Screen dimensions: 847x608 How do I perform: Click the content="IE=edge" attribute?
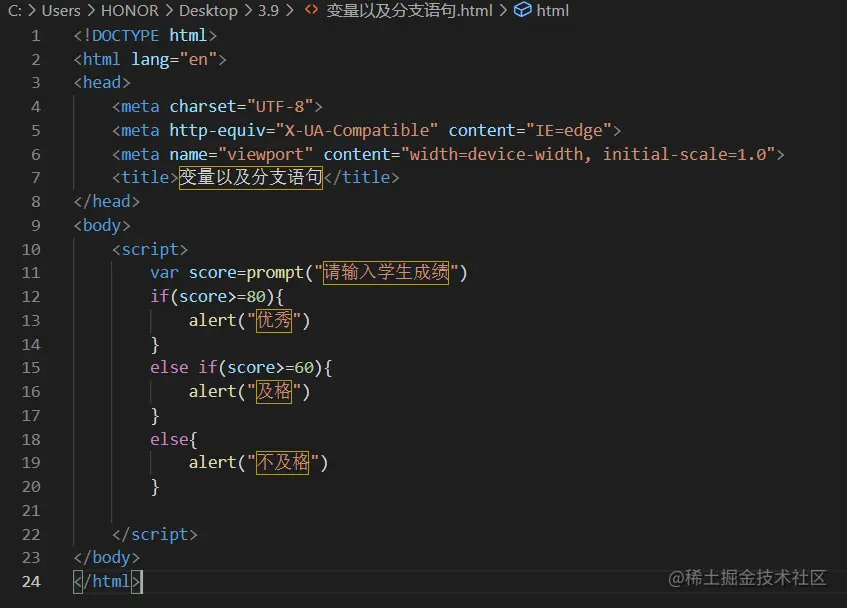pos(530,130)
